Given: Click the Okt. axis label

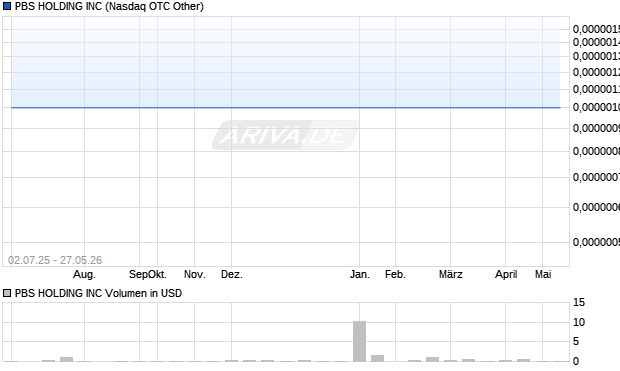Looking at the screenshot, I should coord(157,274).
